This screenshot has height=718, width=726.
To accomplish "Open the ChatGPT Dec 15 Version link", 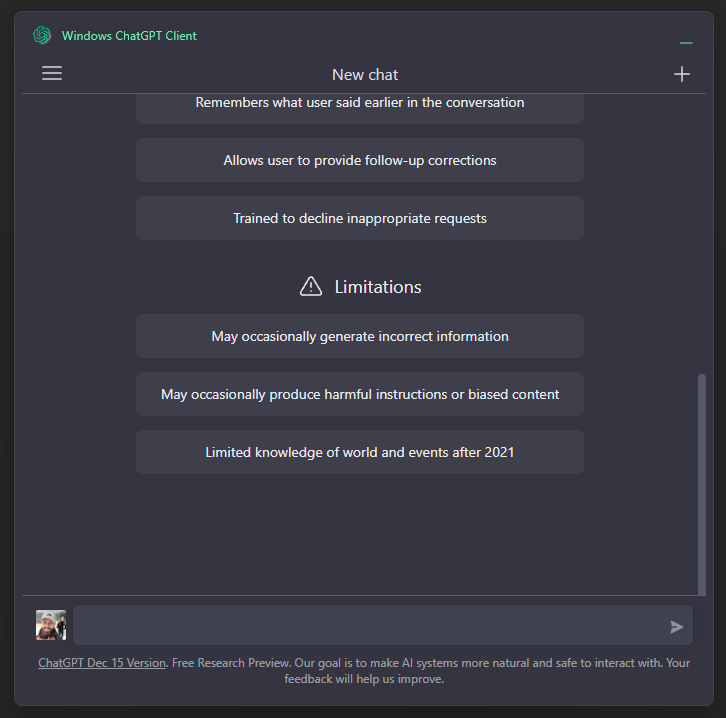I will point(102,663).
